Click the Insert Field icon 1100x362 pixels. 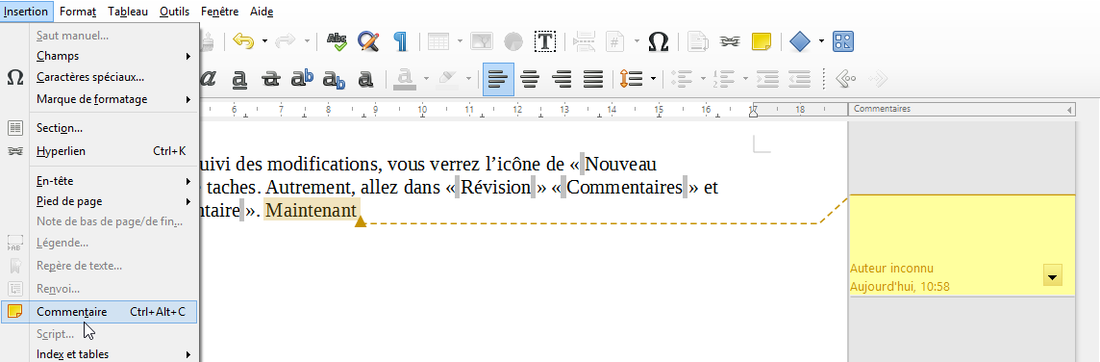click(x=615, y=41)
